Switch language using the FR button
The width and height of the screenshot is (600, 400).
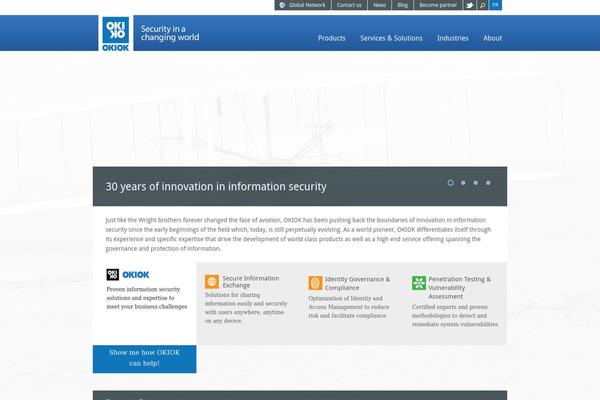[x=496, y=5]
